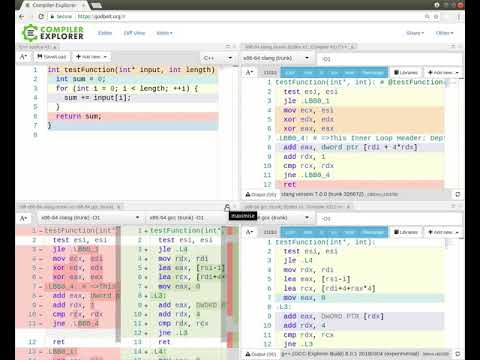This screenshot has height=360, width=480.
Task: Close the x86-64 gcc compiler pane tab
Action: click(x=348, y=207)
